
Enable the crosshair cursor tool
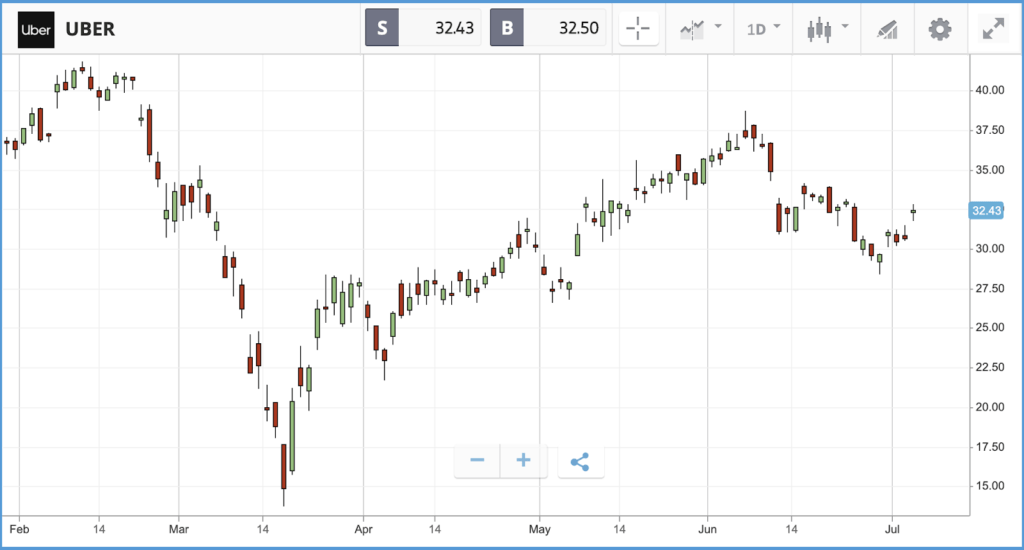click(x=638, y=29)
